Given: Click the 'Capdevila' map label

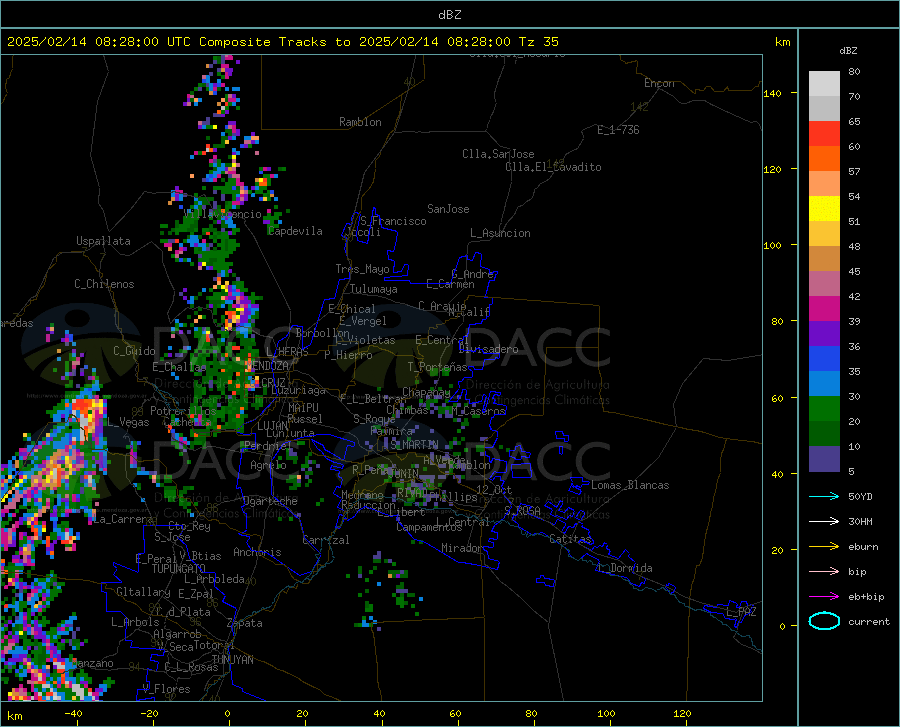Looking at the screenshot, I should click(x=295, y=231).
